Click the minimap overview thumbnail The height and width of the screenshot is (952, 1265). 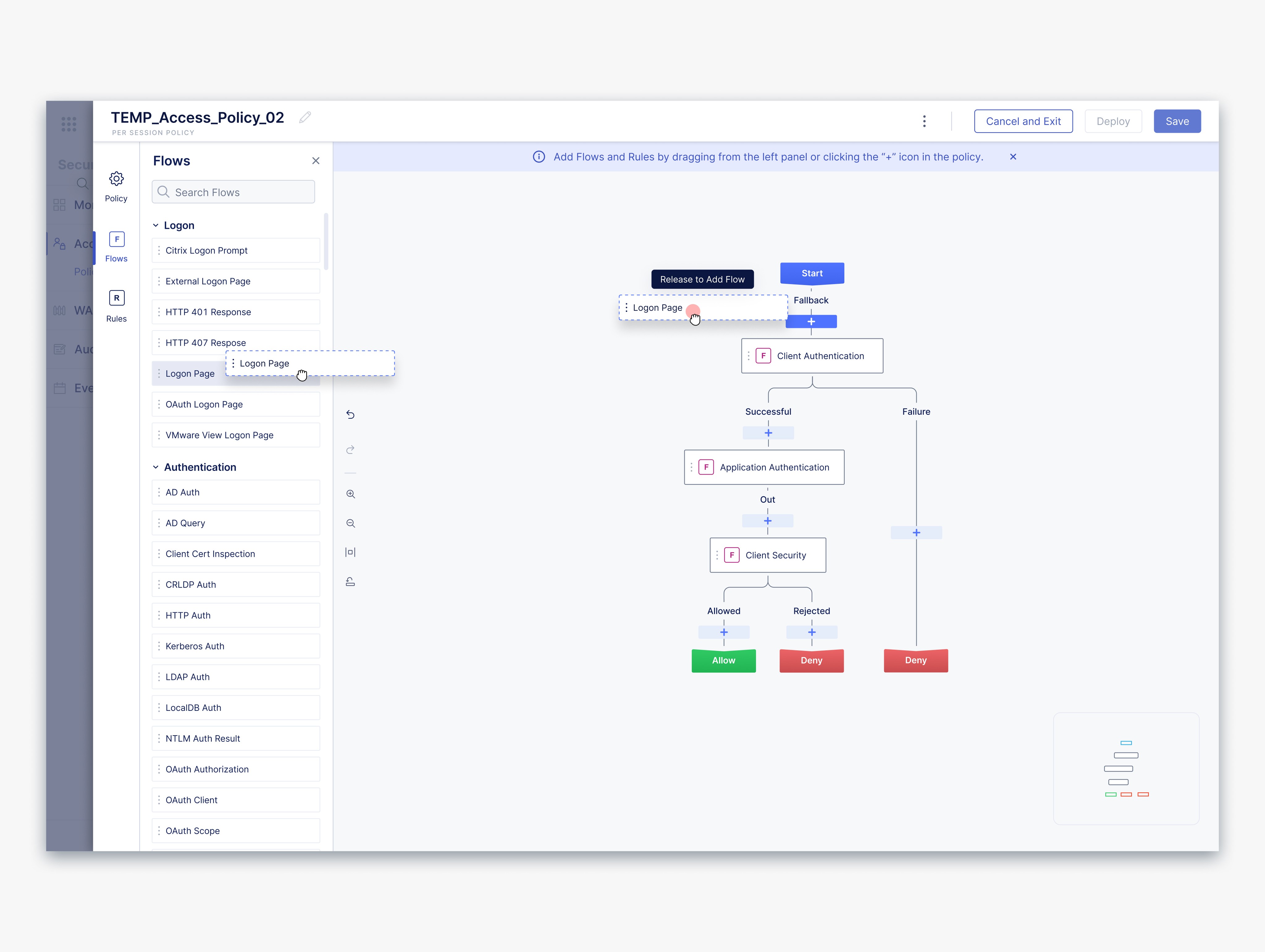coord(1126,769)
